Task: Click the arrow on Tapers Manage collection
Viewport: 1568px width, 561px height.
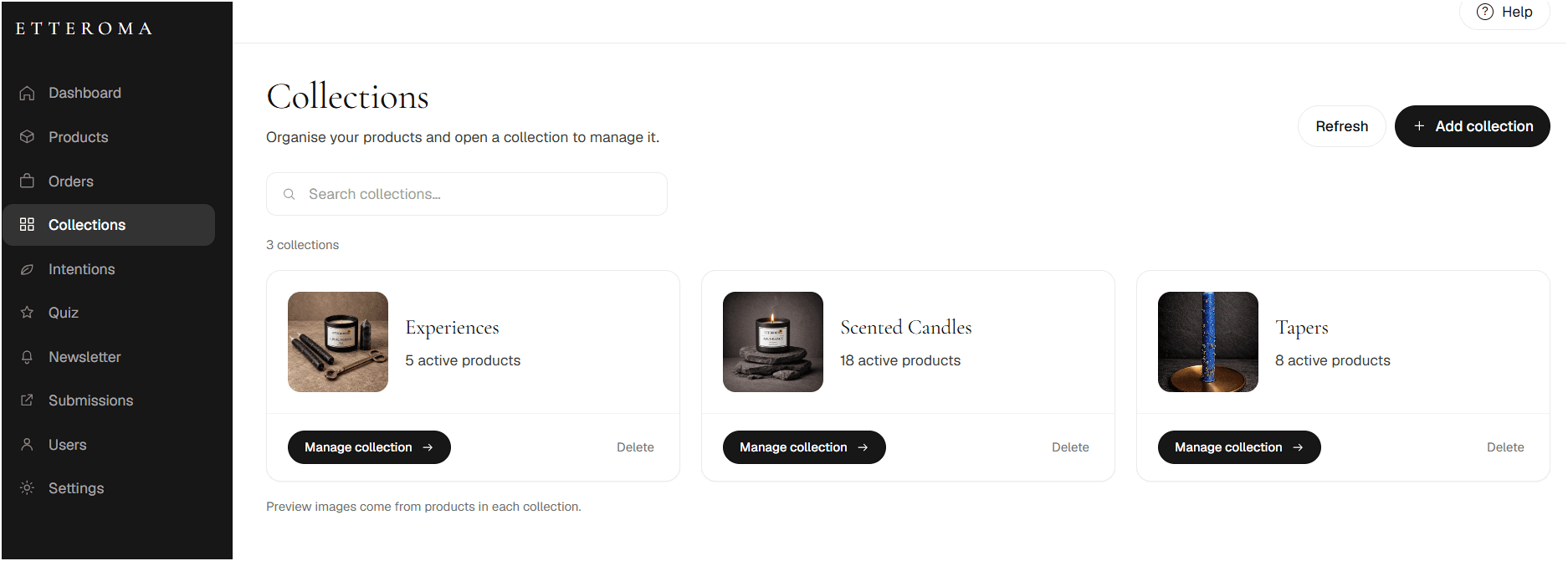Action: (1298, 447)
